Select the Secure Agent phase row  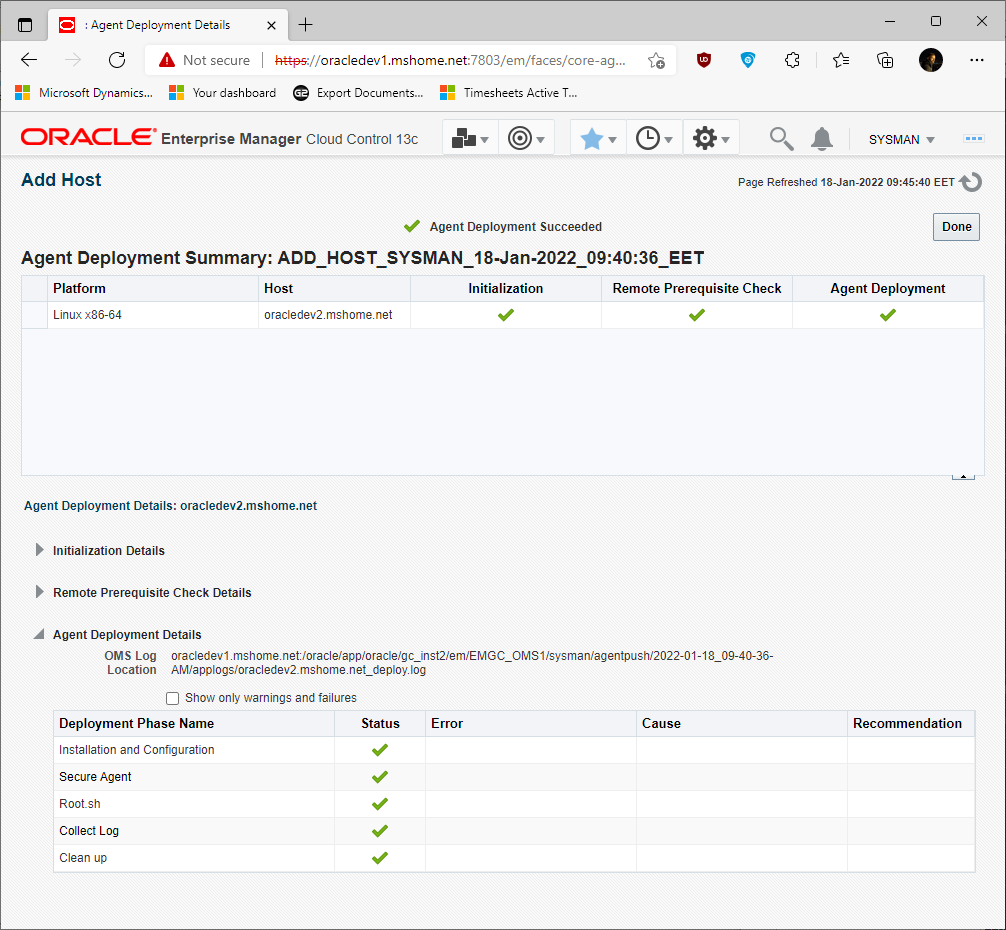click(x=514, y=777)
